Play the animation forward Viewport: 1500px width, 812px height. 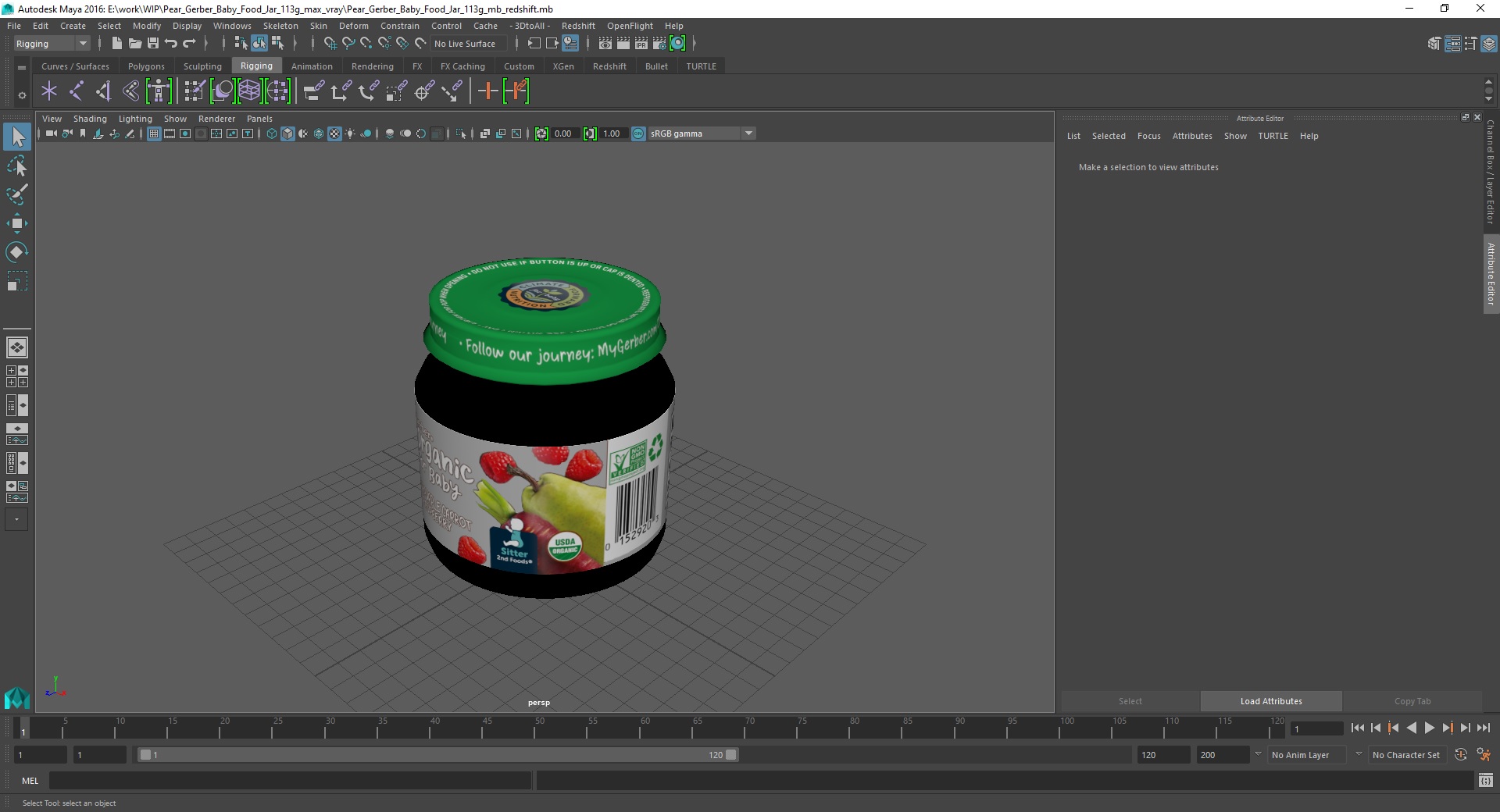point(1429,728)
